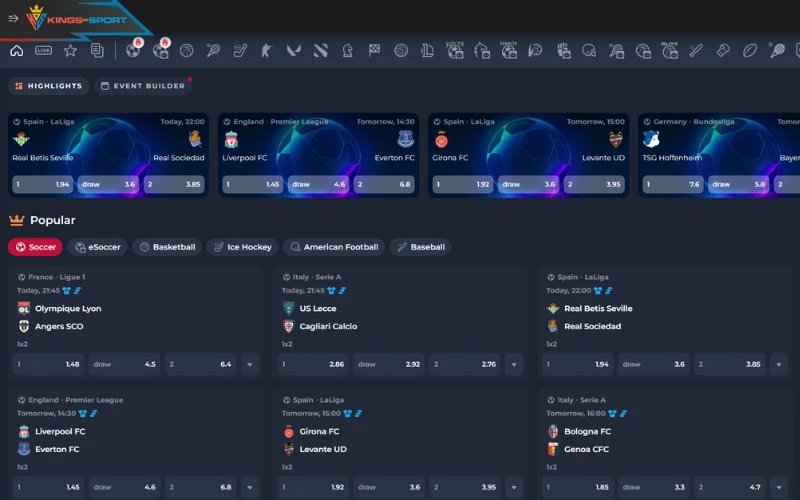The image size is (800, 500).
Task: Expand markets on Popular Liverpool vs Everton card
Action: tap(250, 487)
